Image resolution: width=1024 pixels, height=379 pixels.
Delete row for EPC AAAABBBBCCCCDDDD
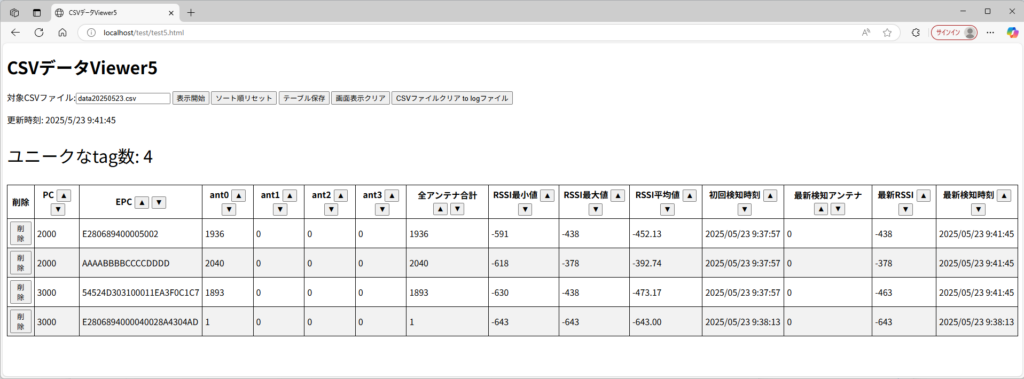[20, 263]
